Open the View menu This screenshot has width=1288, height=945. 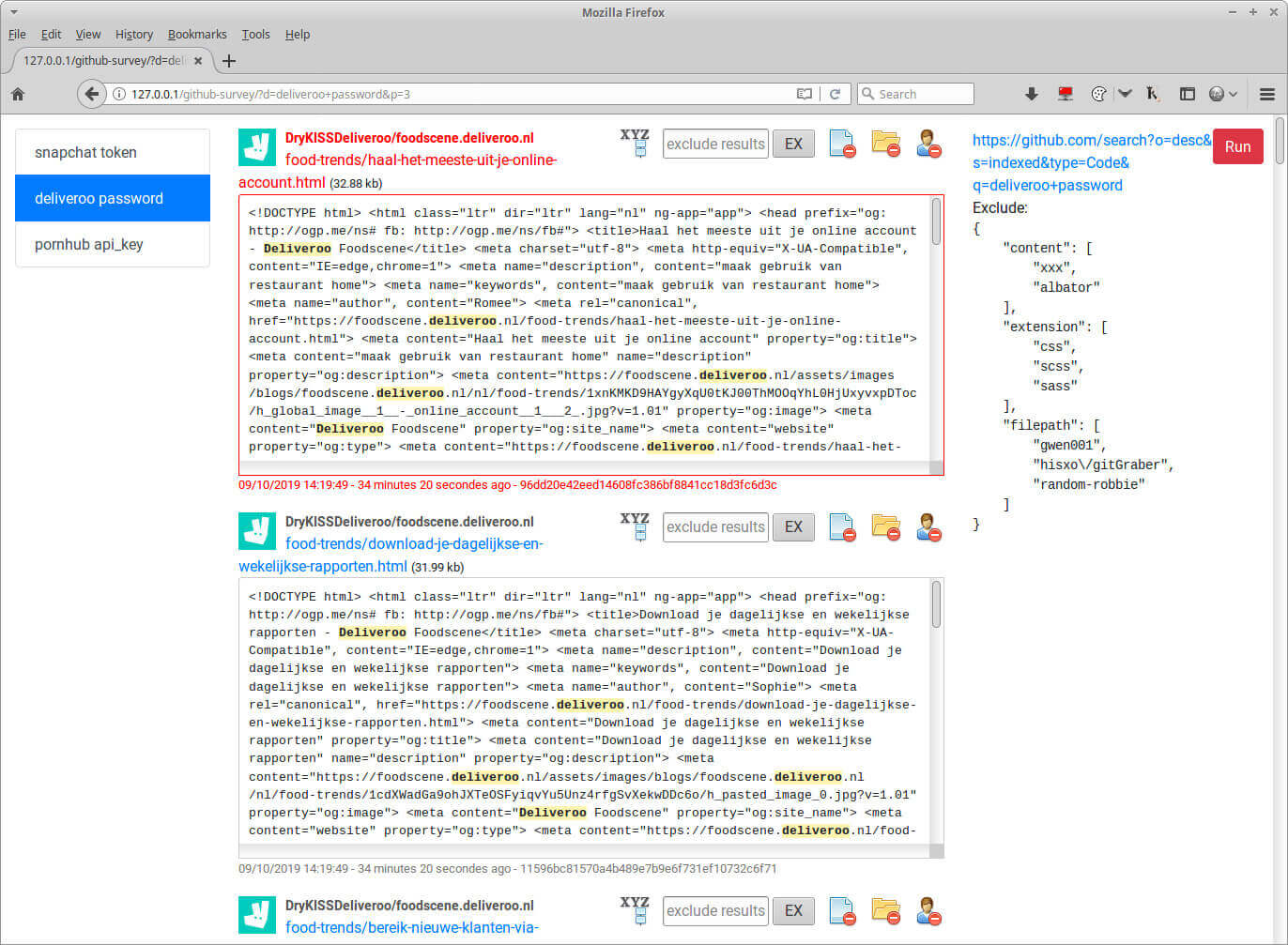click(x=88, y=34)
